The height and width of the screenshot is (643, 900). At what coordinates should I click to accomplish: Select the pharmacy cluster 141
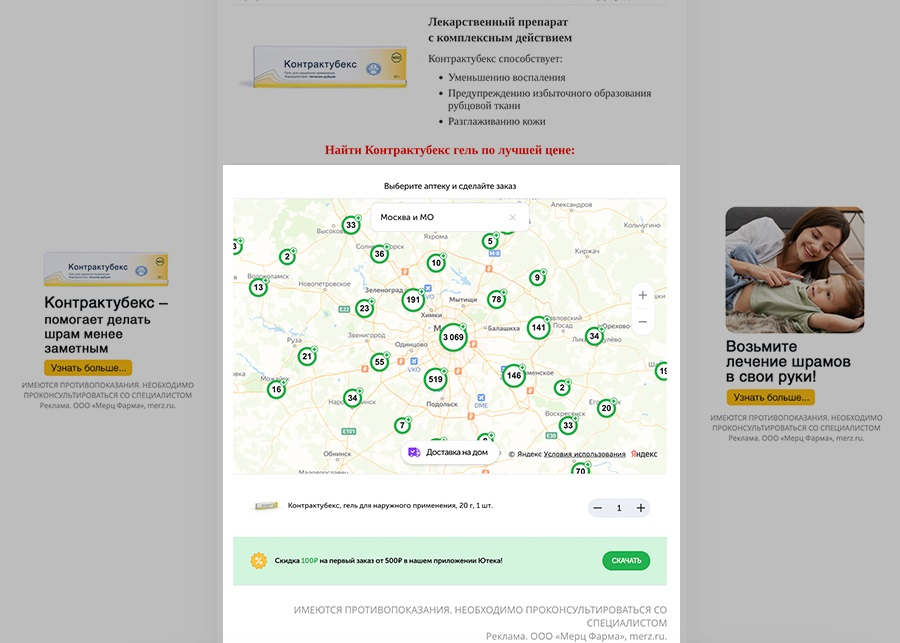pyautogui.click(x=538, y=327)
